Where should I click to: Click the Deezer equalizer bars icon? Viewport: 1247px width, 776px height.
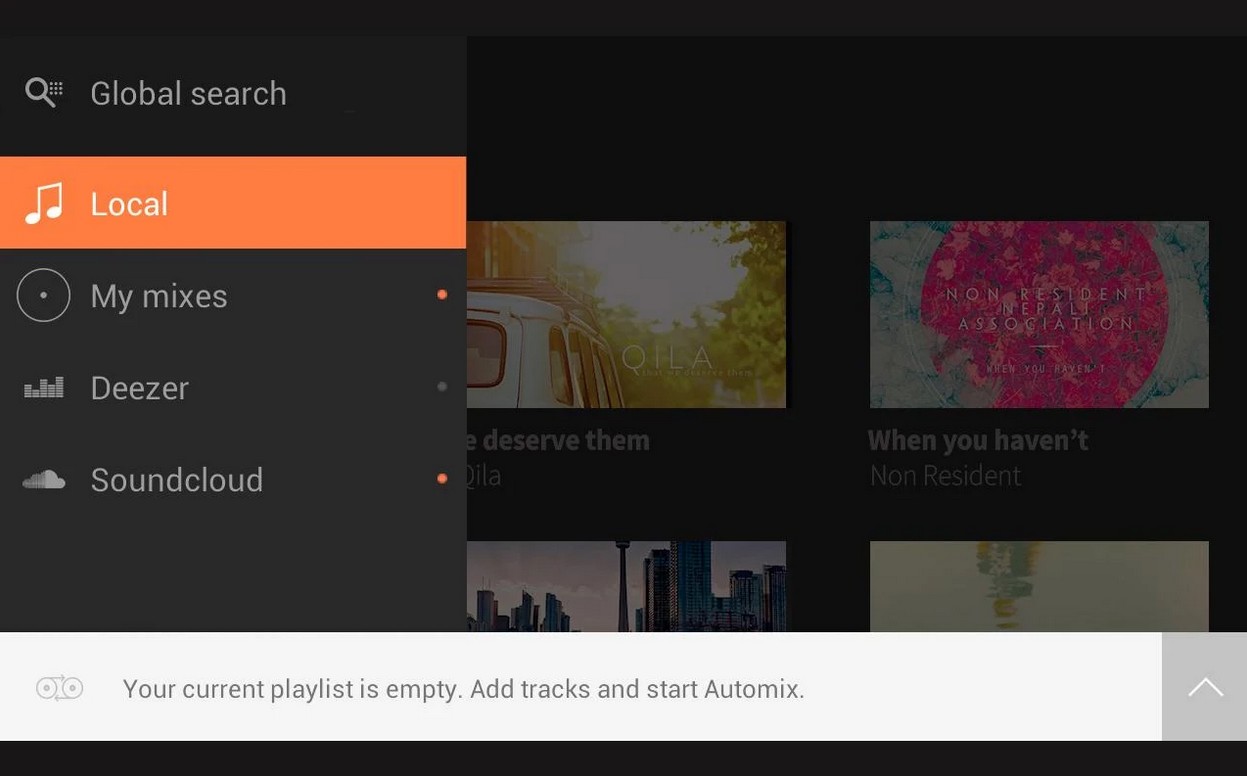click(x=44, y=388)
